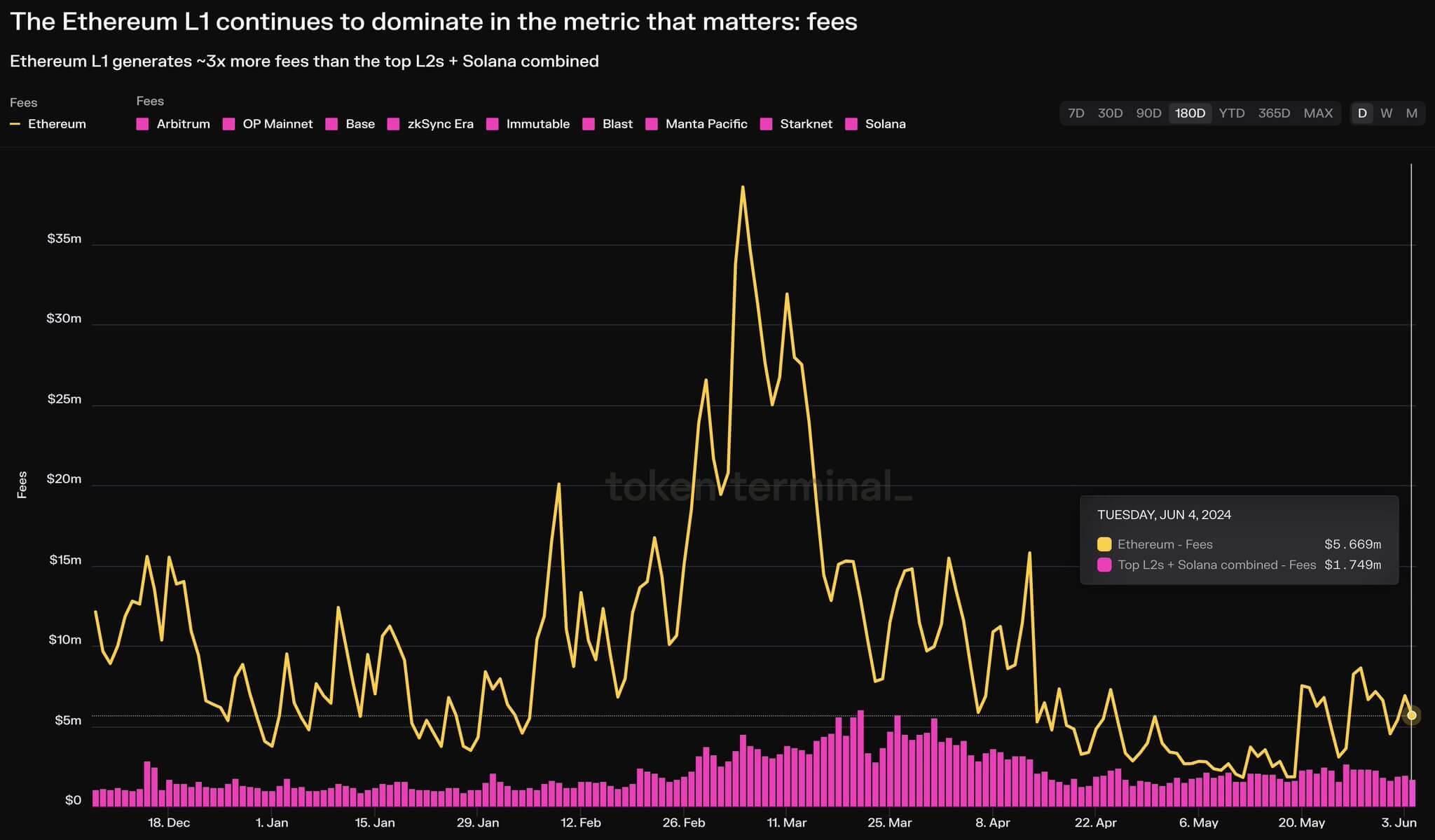Click the Arbitrum legend label
Viewport: 1435px width, 840px height.
coord(184,124)
